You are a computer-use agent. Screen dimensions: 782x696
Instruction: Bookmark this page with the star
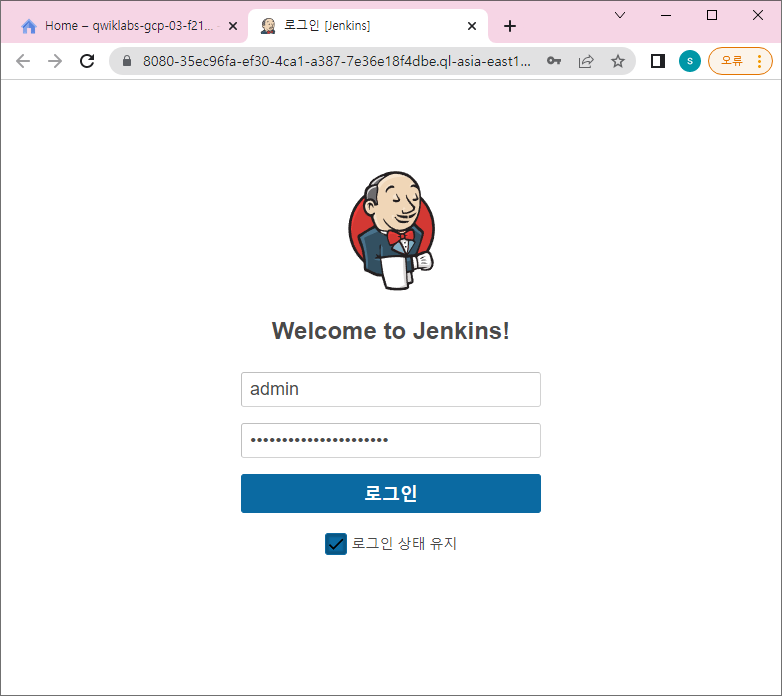click(x=618, y=61)
